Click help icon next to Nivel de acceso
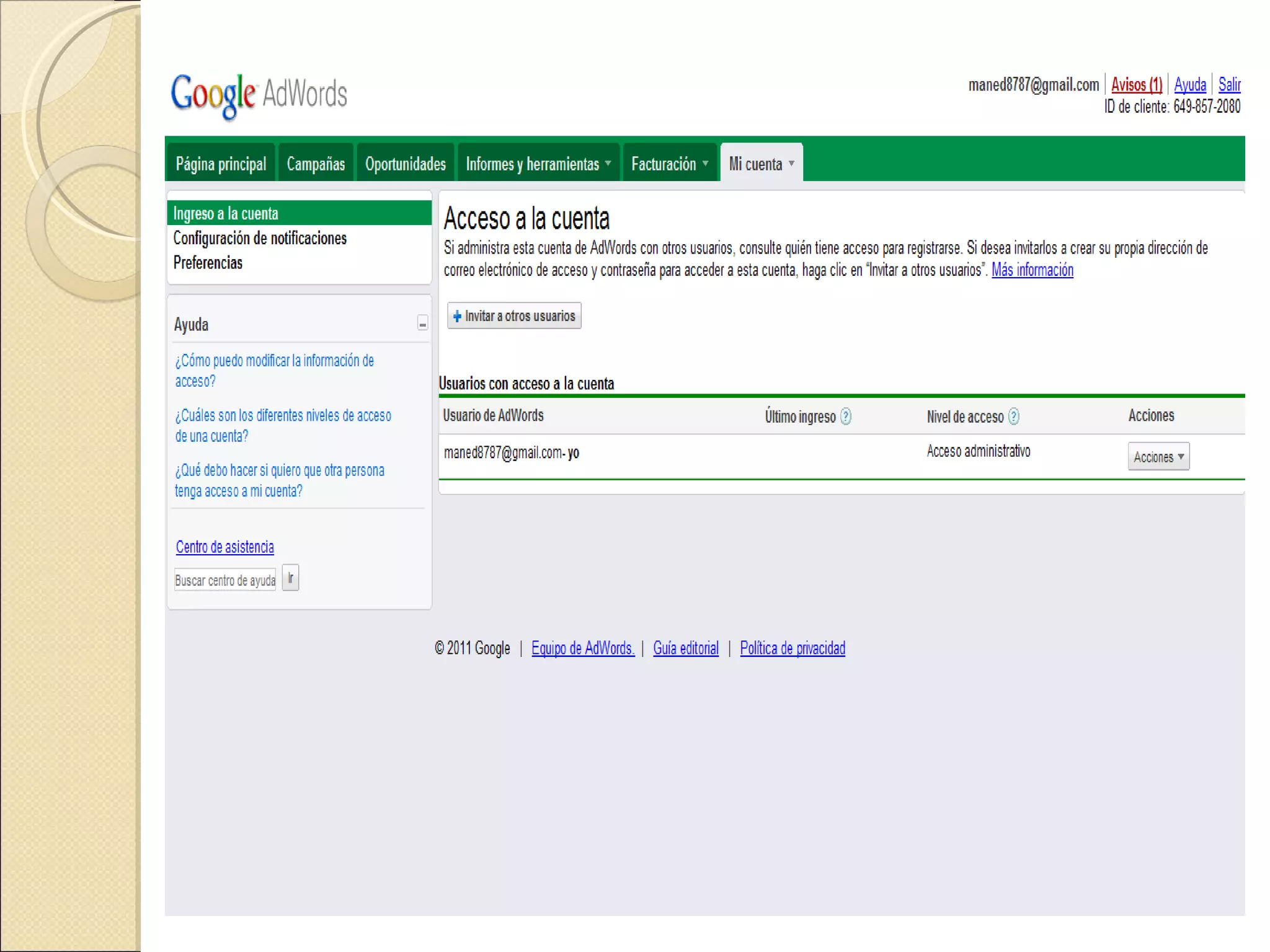Viewport: 1270px width, 952px height. coord(1013,416)
